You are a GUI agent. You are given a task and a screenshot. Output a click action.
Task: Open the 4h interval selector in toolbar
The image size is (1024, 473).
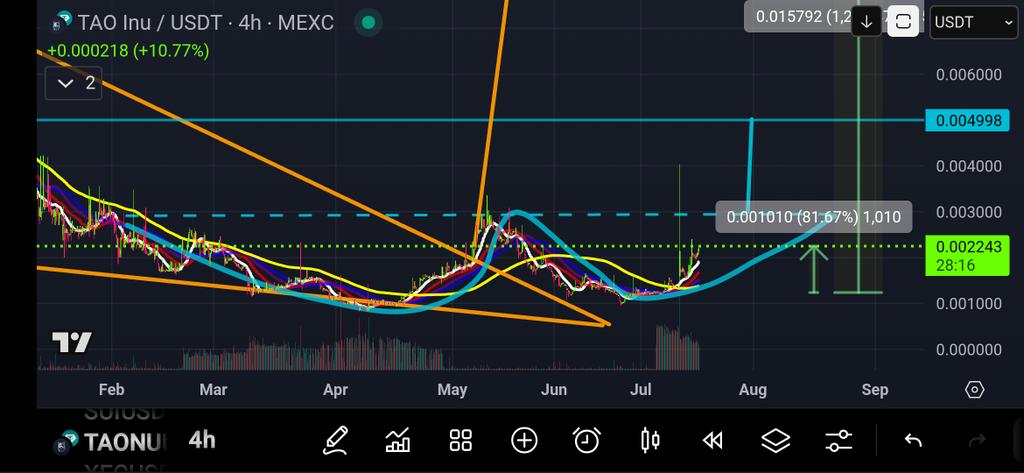(x=202, y=440)
